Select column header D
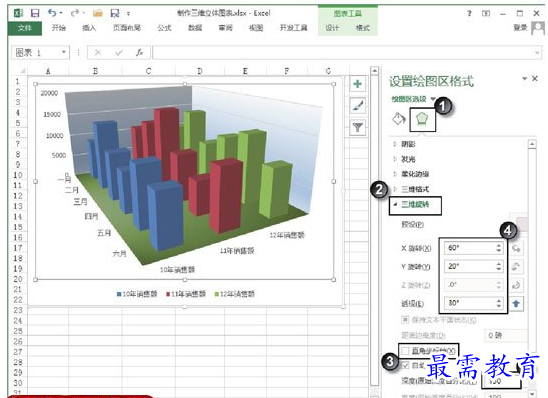This screenshot has height=398, width=548. 200,71
